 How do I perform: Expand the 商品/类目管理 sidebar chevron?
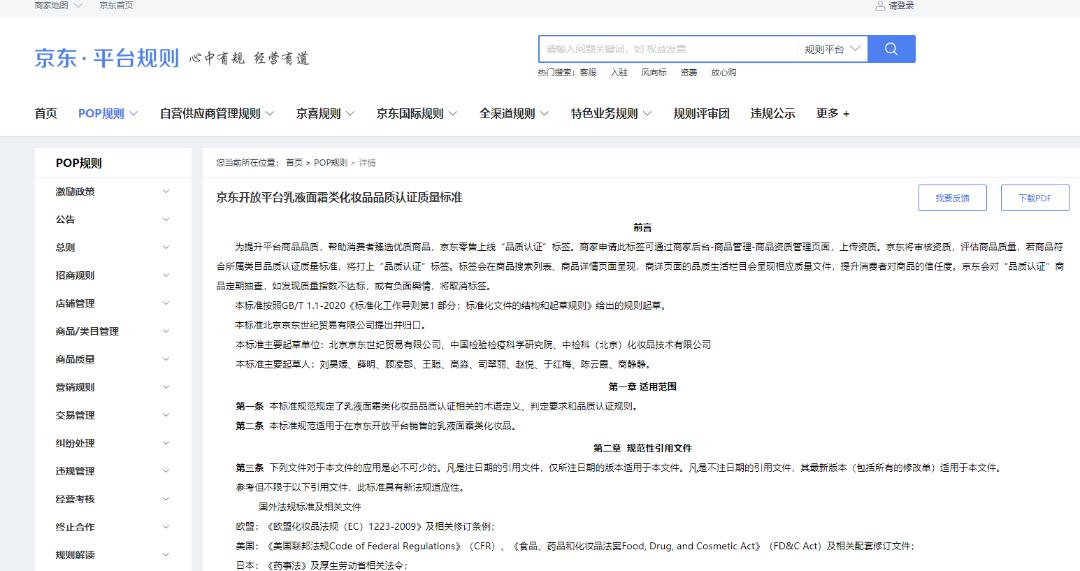pyautogui.click(x=166, y=332)
